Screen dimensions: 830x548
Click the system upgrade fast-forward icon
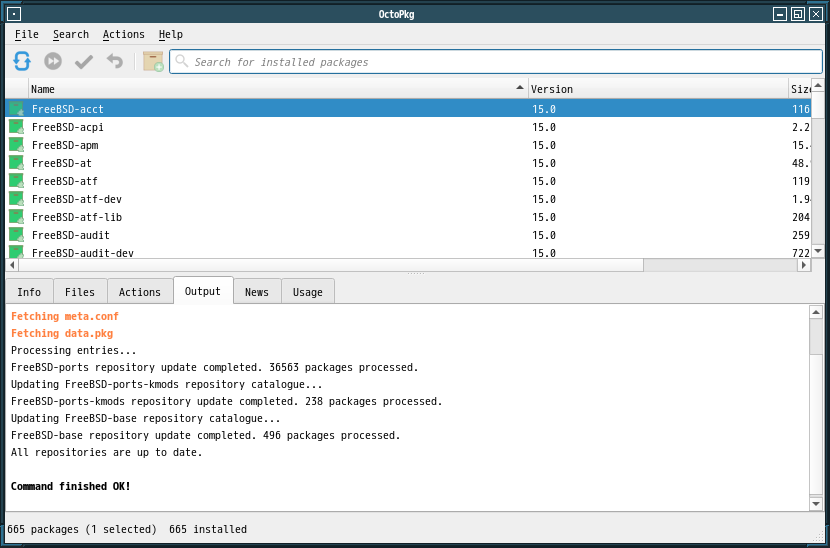pyautogui.click(x=53, y=61)
